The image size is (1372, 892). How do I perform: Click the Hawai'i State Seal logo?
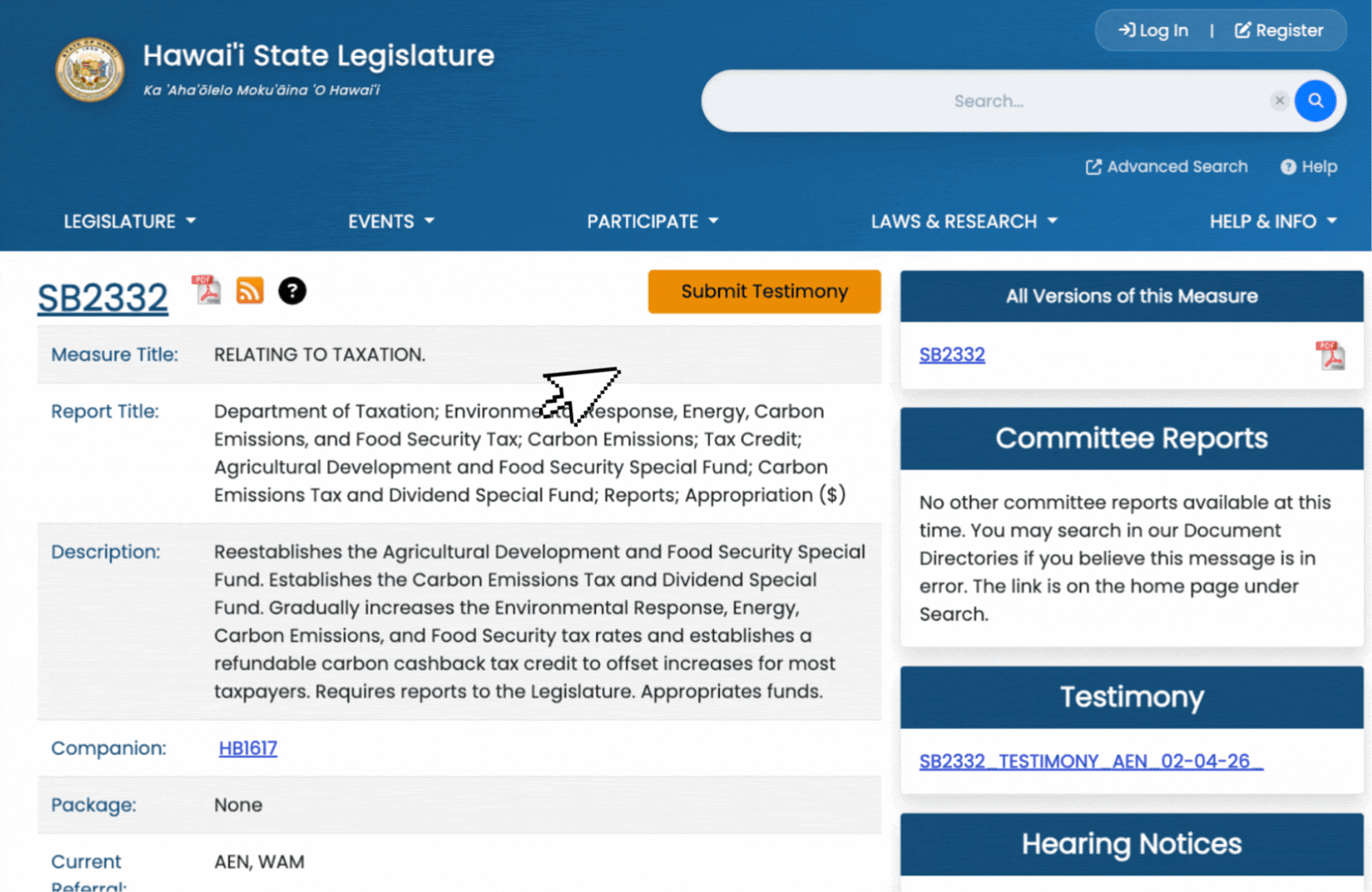[x=89, y=70]
